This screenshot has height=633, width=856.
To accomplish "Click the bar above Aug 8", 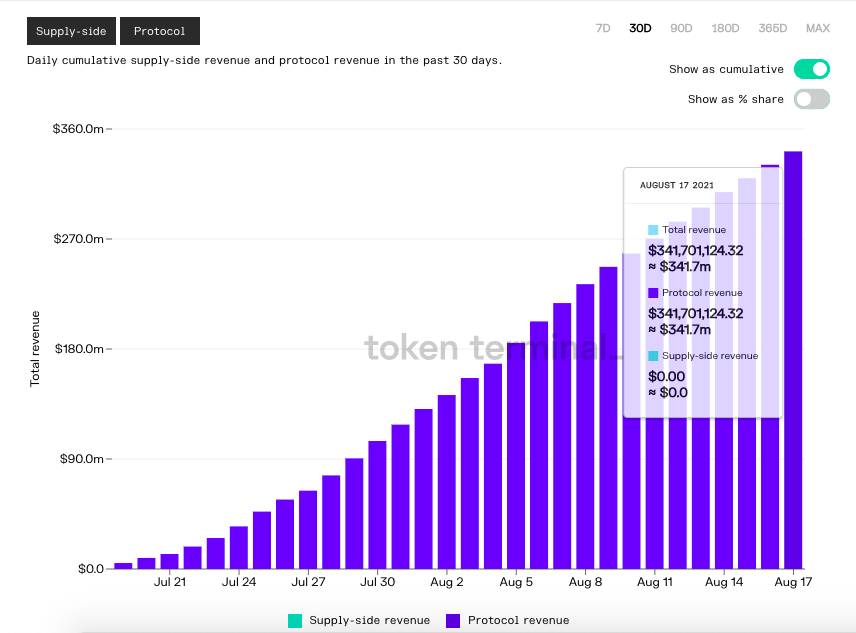I will point(585,426).
